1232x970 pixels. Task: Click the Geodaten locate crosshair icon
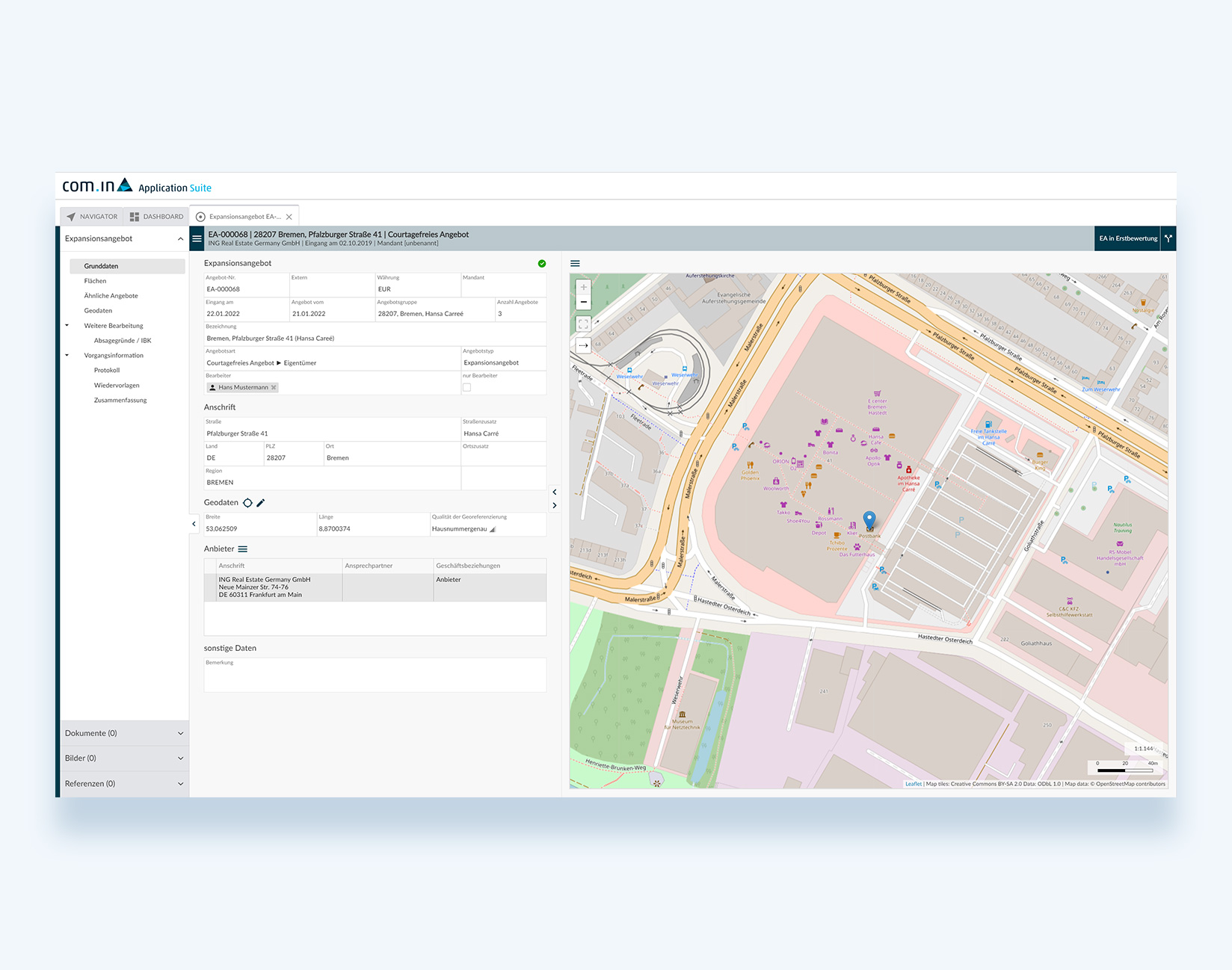[247, 503]
